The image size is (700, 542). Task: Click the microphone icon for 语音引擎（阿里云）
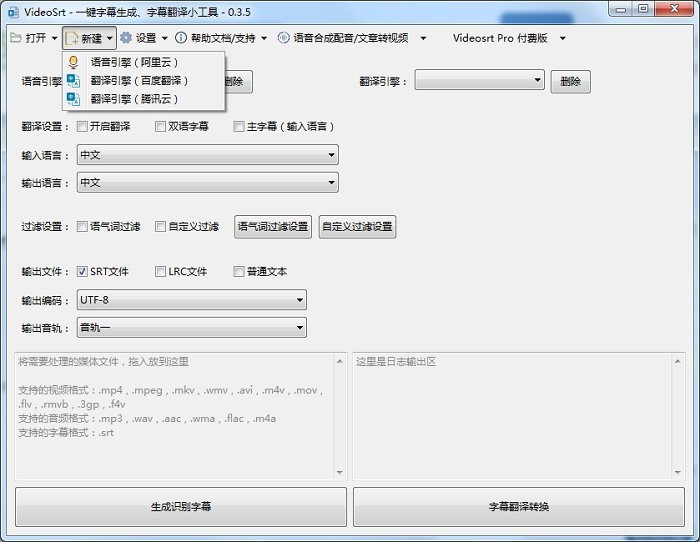coord(73,62)
